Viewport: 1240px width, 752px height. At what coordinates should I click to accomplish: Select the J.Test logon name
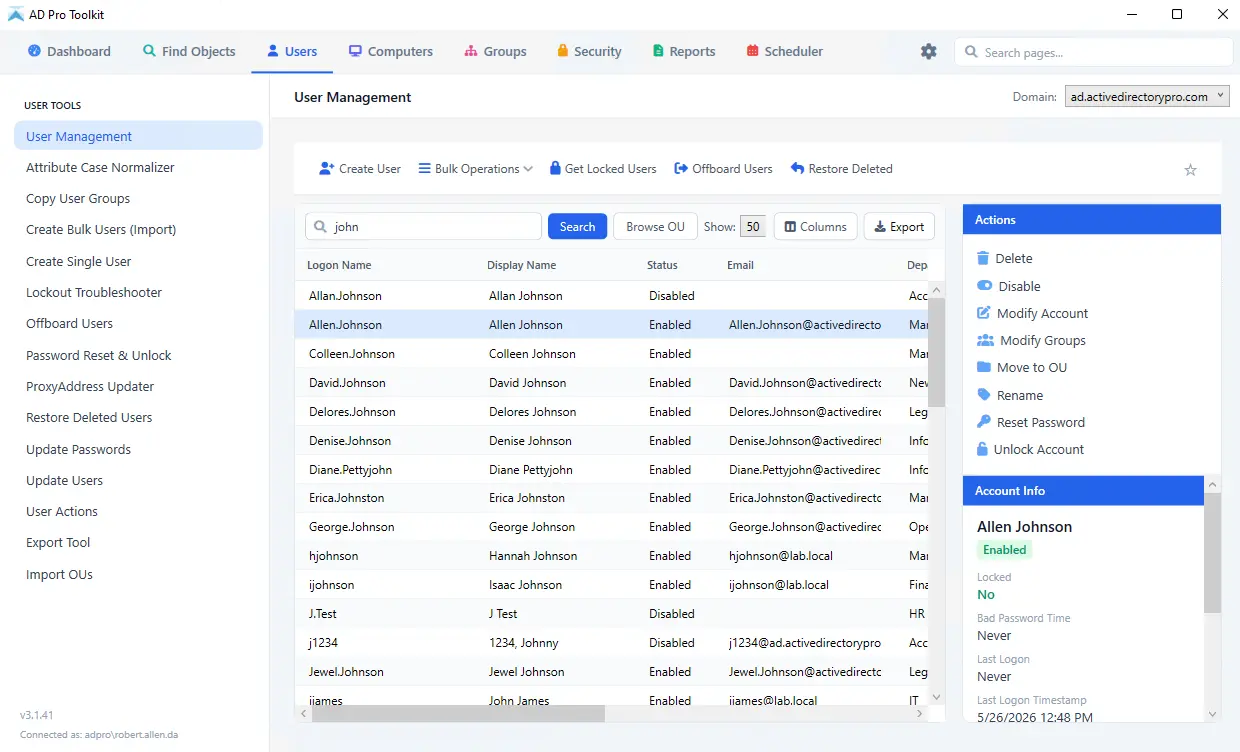click(323, 614)
